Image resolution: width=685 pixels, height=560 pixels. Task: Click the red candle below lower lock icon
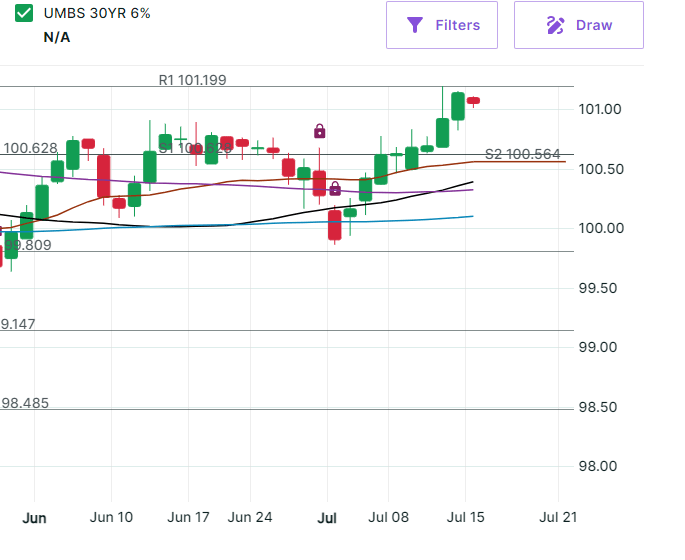335,224
